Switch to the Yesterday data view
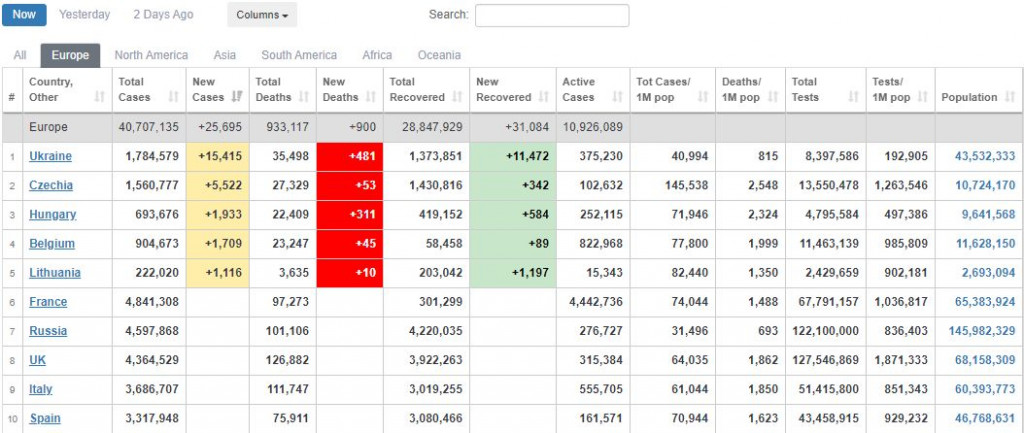The width and height of the screenshot is (1024, 433). [x=85, y=15]
